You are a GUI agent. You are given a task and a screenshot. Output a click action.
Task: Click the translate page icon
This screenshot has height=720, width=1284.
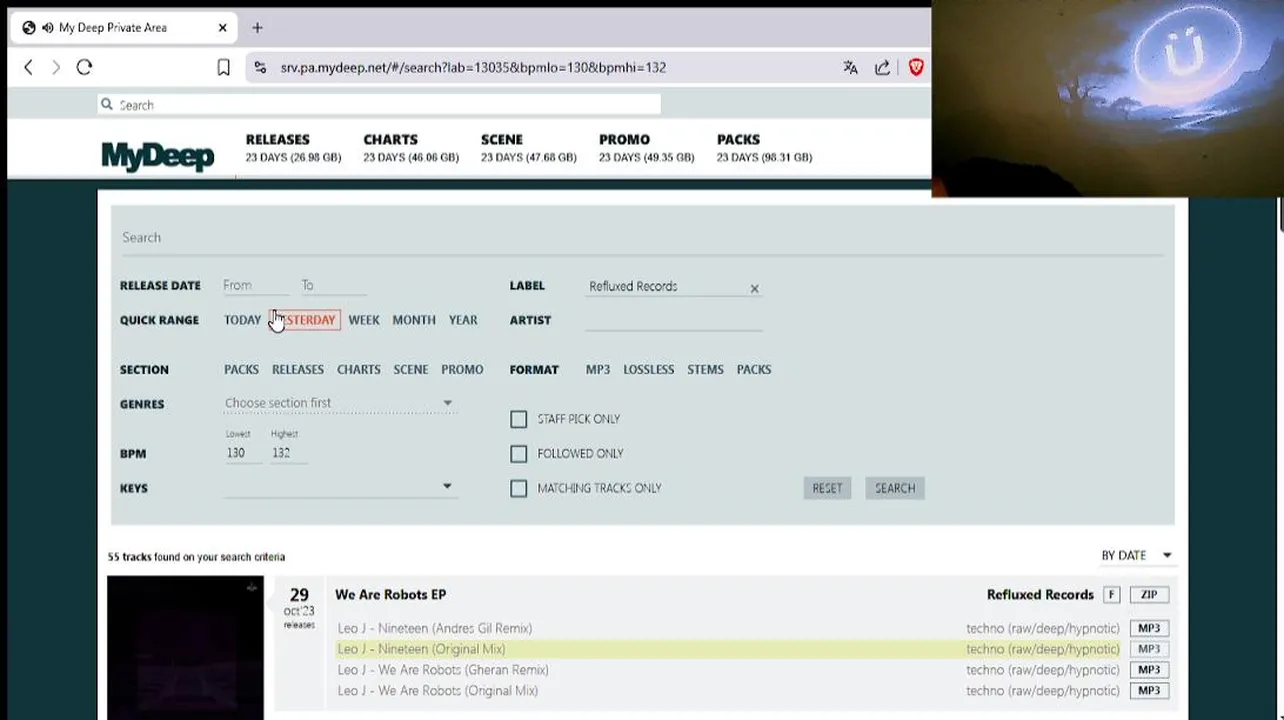[850, 67]
